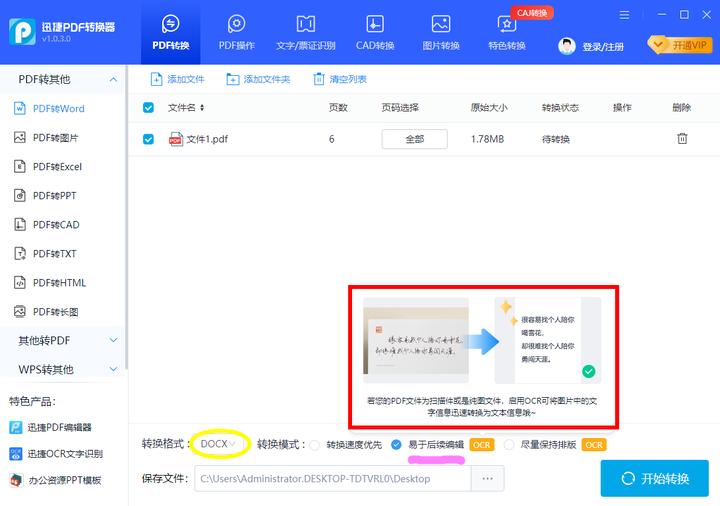
Task: Open the 图片转换 tab
Action: [441, 32]
